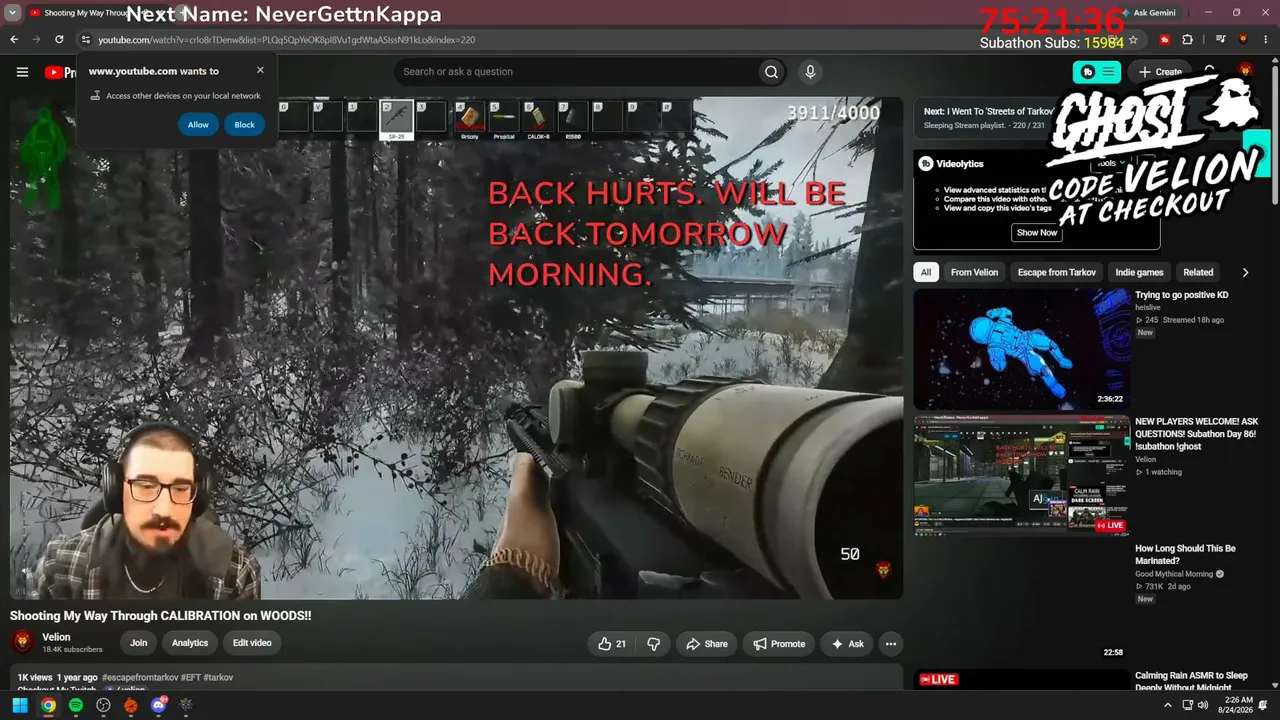Open Chrome from the taskbar
The image size is (1280, 720).
[48, 706]
